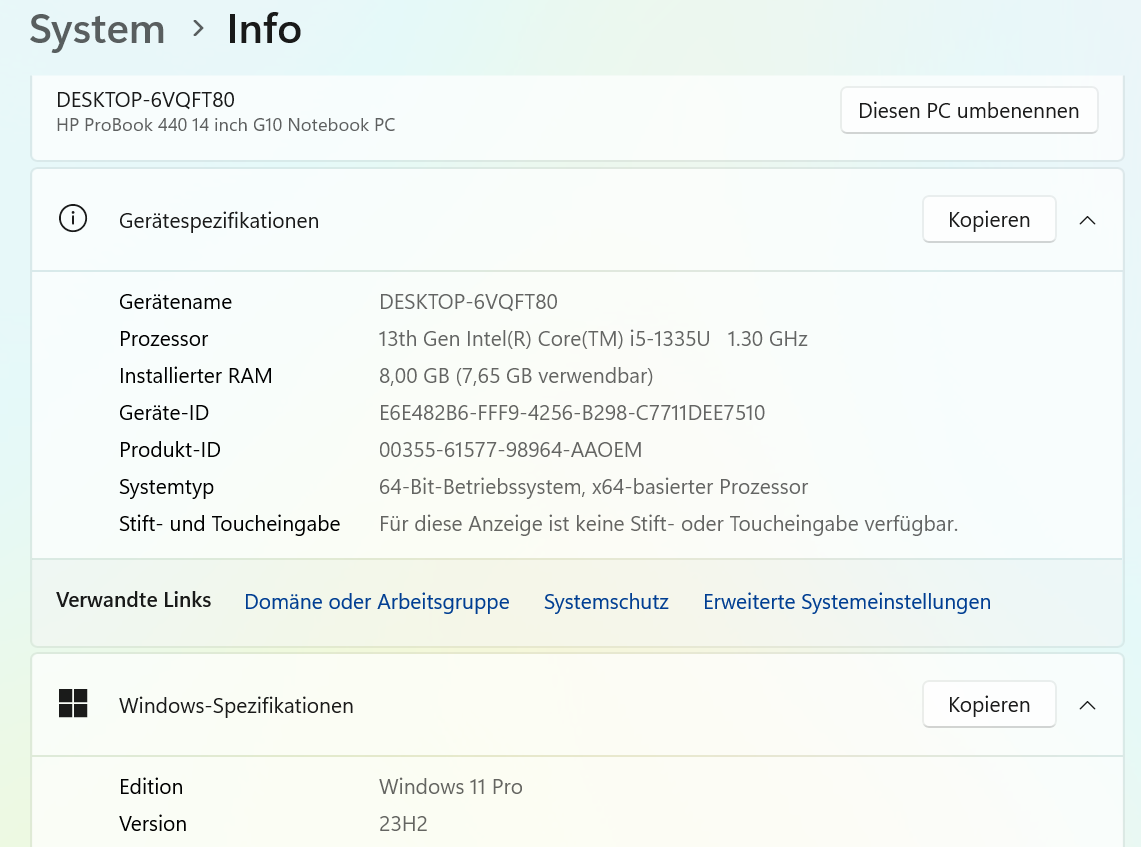Select the Geräte-ID value E6E482B6-FFF9-4256
The image size is (1141, 847).
pyautogui.click(x=572, y=413)
